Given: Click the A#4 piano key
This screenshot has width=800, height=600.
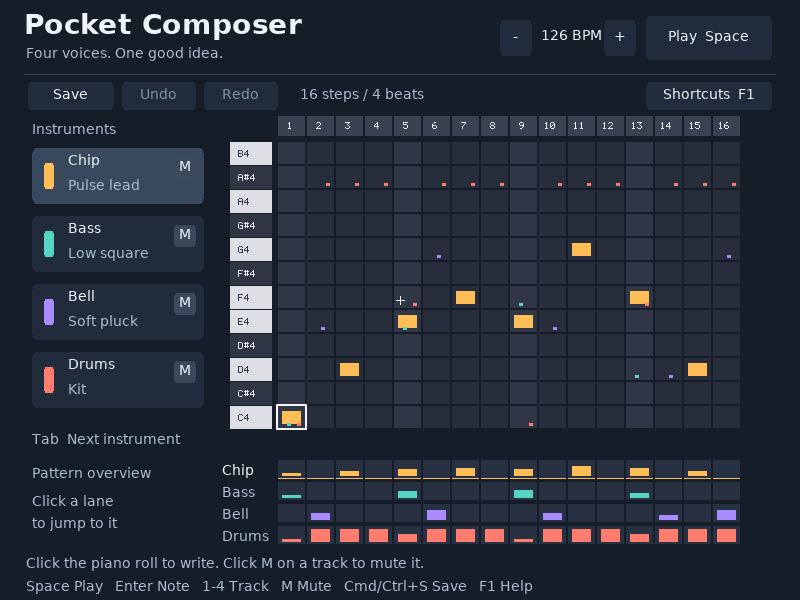Looking at the screenshot, I should point(251,178).
